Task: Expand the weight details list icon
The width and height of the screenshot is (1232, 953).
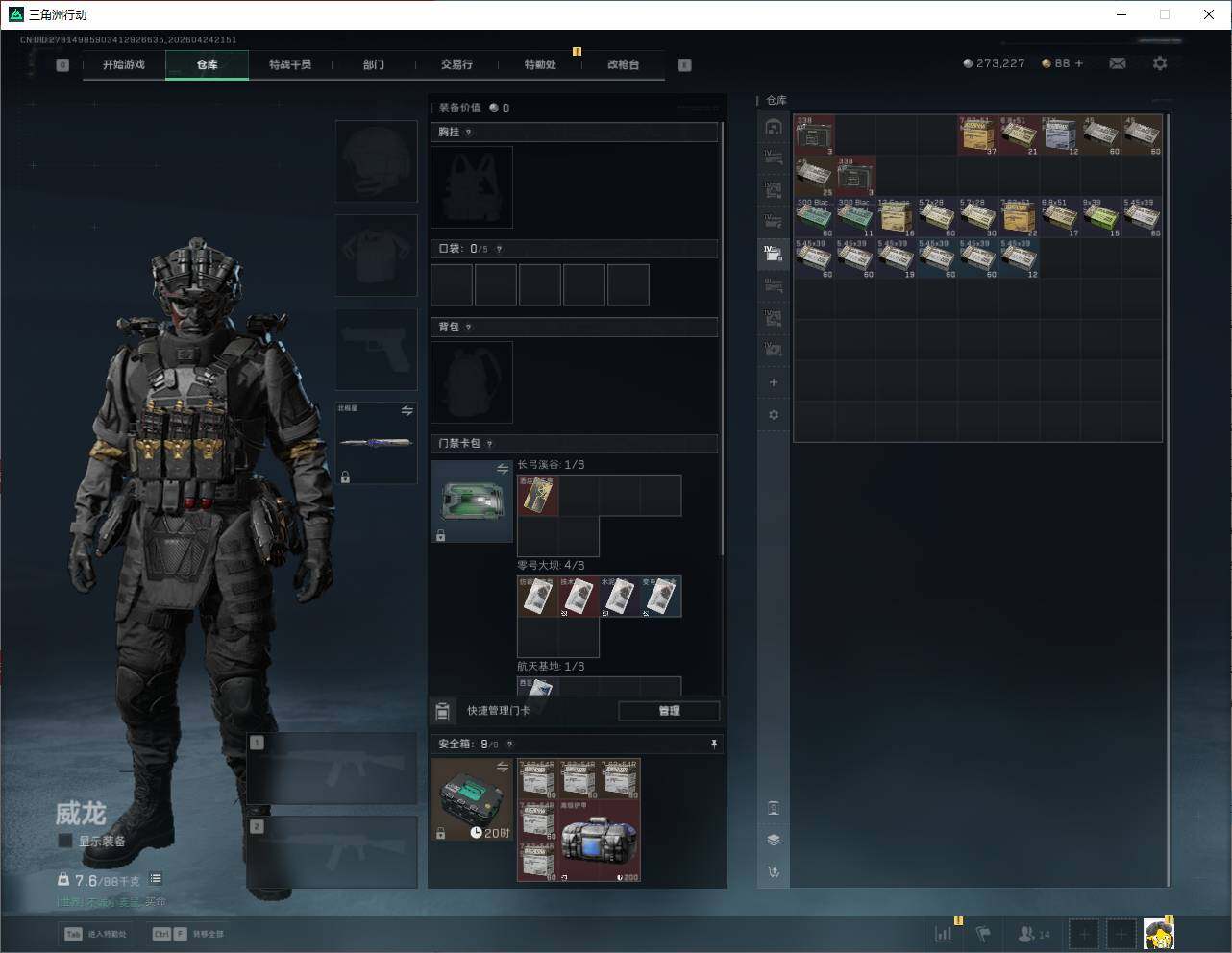Action: pyautogui.click(x=156, y=879)
